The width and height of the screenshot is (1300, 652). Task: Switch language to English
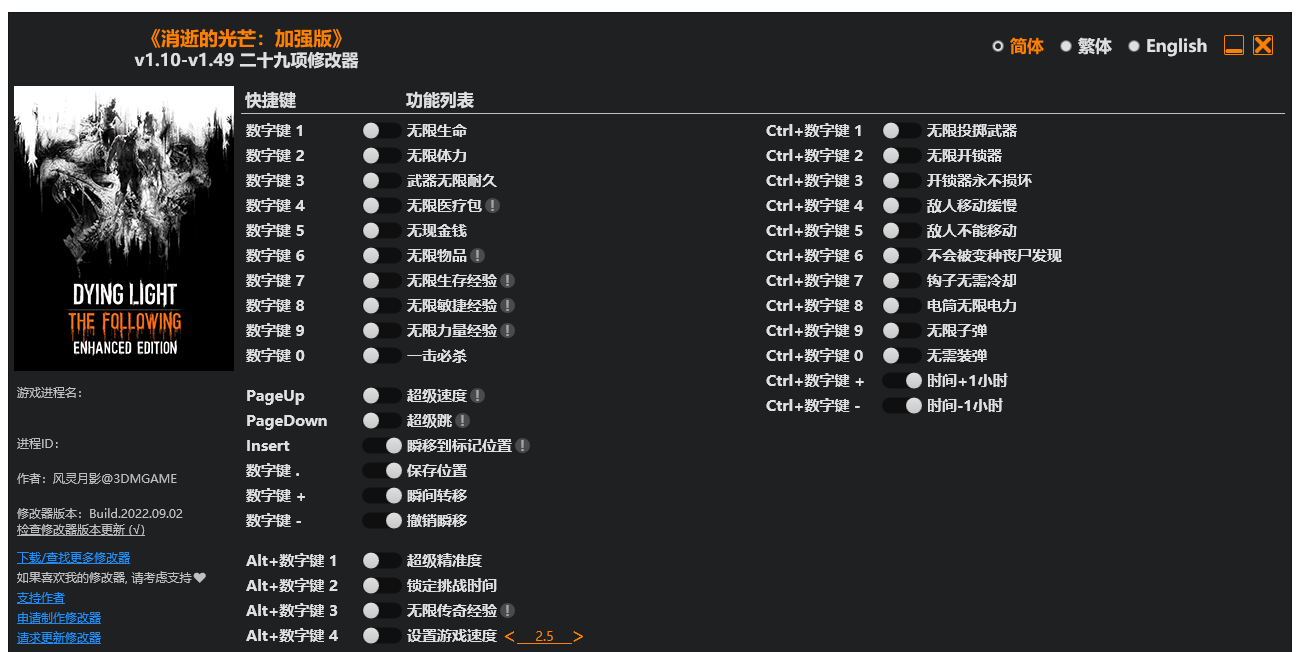[x=1168, y=46]
